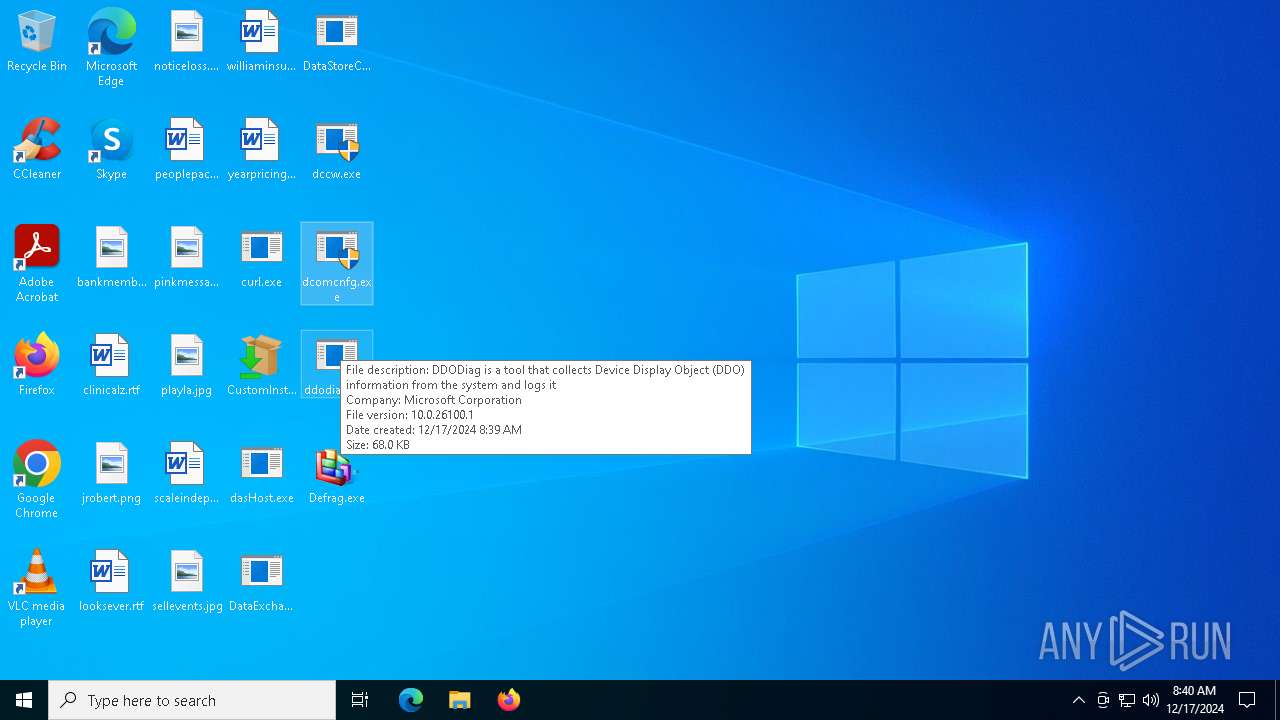
Task: Open the Windows Start menu
Action: tap(24, 700)
